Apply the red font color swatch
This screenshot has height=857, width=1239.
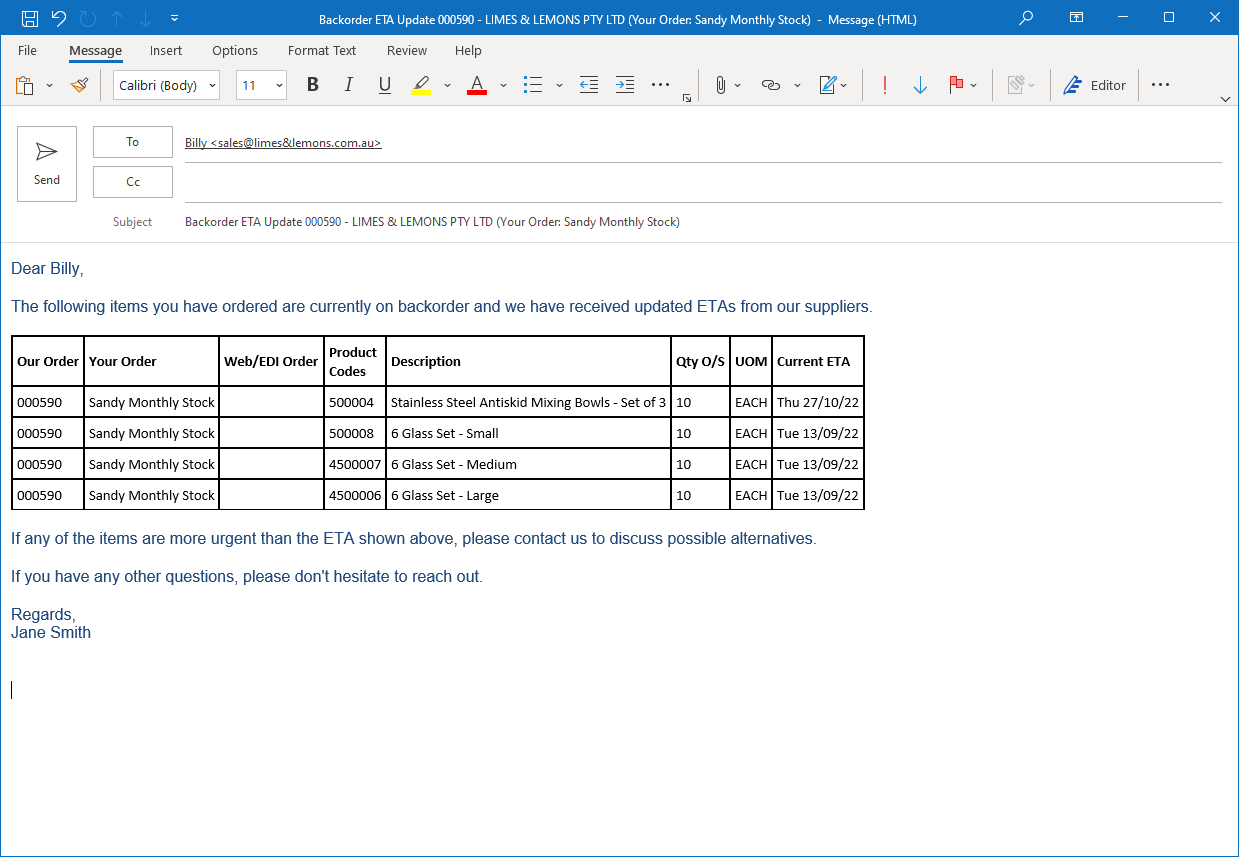tap(476, 85)
